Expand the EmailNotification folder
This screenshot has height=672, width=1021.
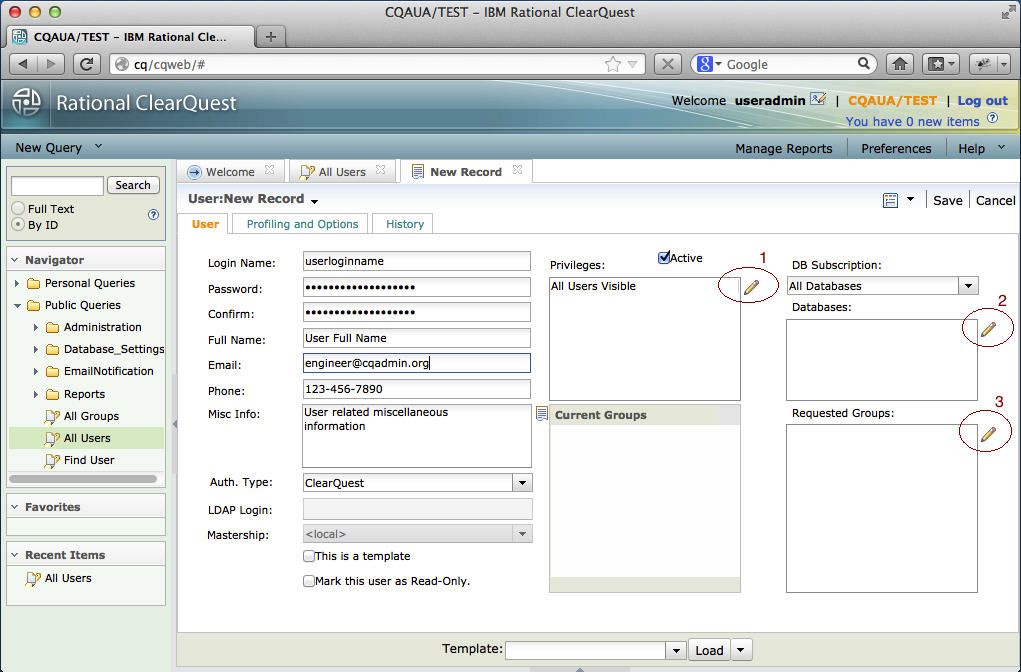click(36, 371)
